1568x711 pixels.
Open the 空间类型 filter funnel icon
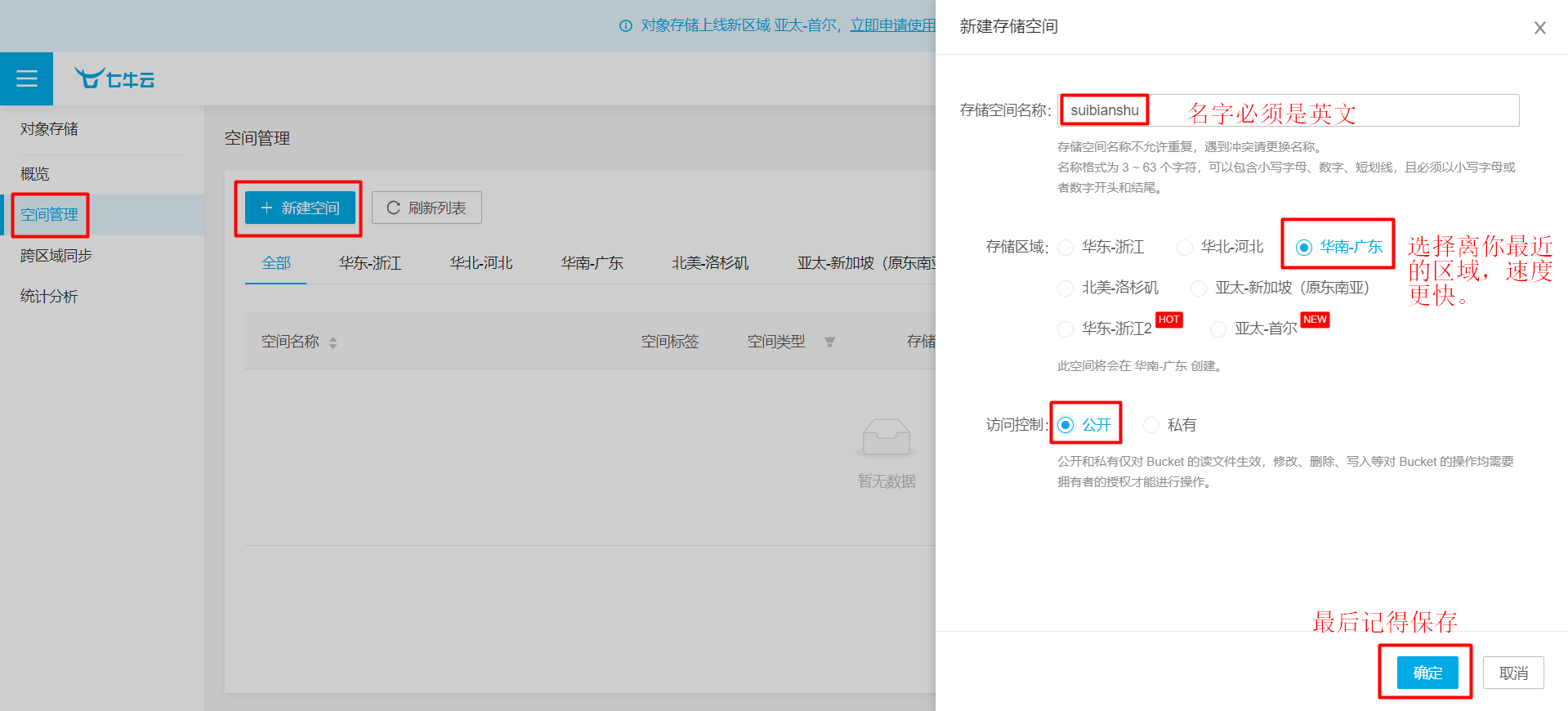pyautogui.click(x=829, y=342)
